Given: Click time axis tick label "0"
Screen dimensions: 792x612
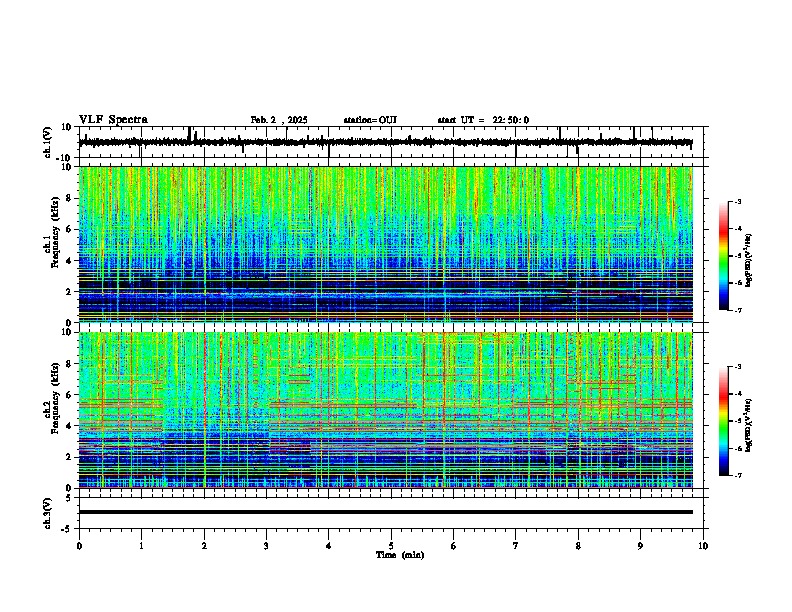Looking at the screenshot, I should point(79,546).
